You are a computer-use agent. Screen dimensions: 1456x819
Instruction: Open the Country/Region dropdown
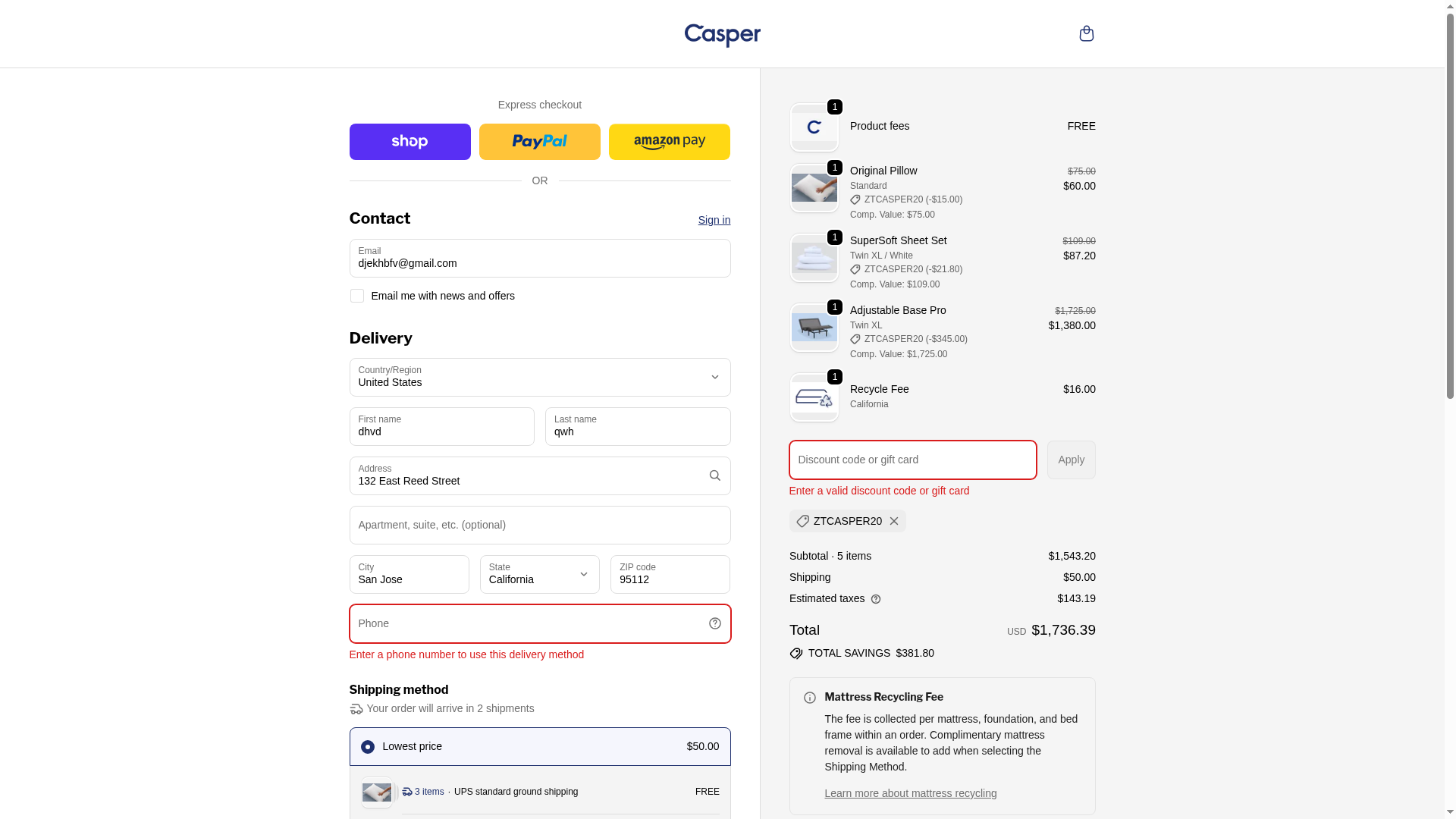[x=539, y=377]
